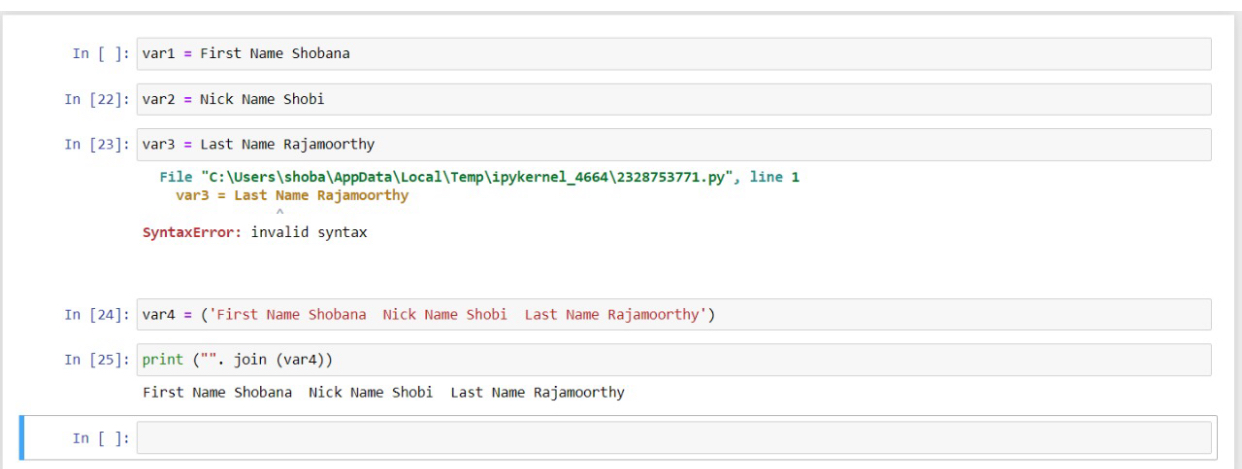The image size is (1242, 469).
Task: Click the bottom cell's empty In [ ] prompt
Action: click(100, 438)
